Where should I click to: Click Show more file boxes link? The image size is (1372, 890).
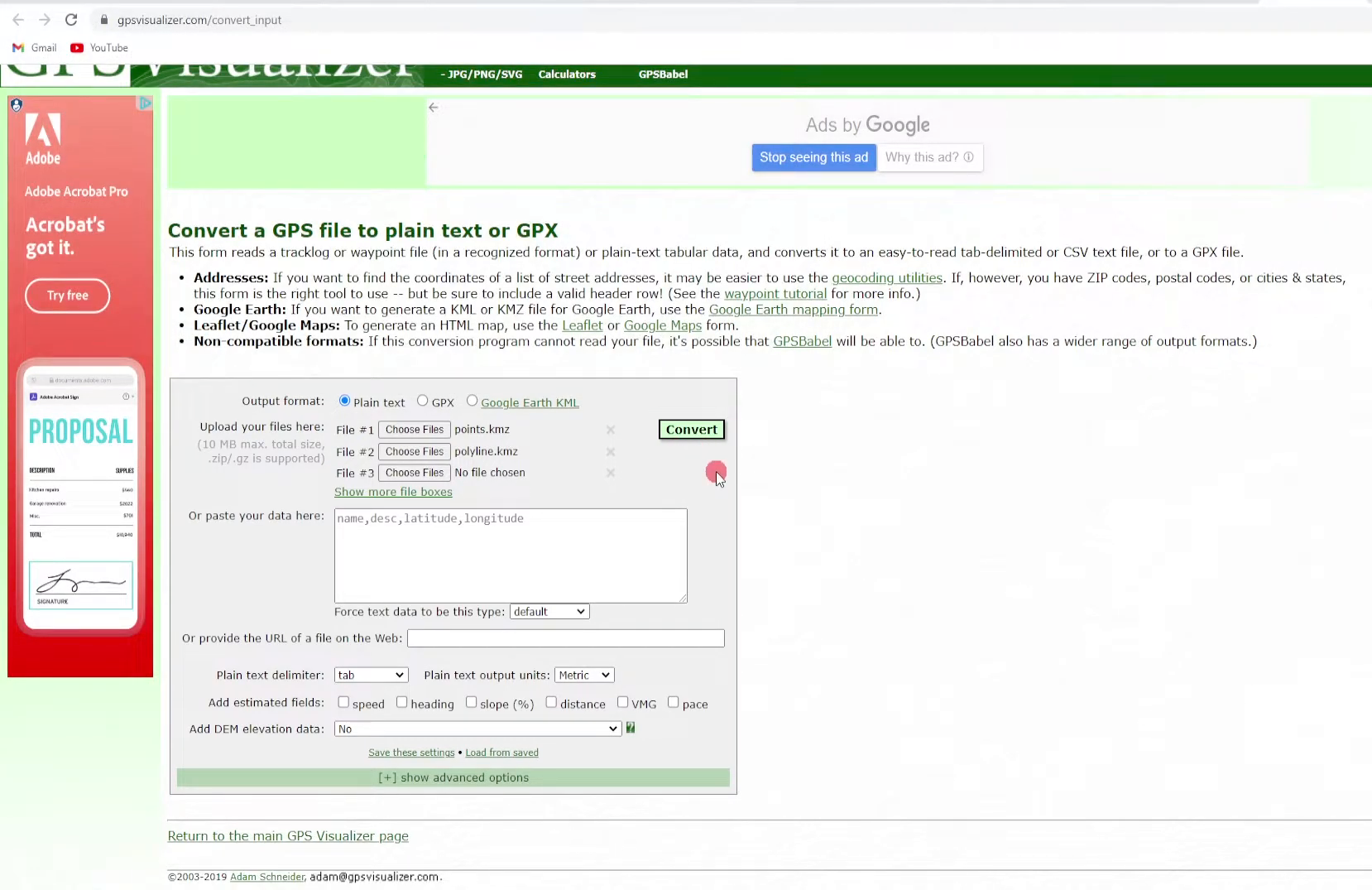[393, 492]
